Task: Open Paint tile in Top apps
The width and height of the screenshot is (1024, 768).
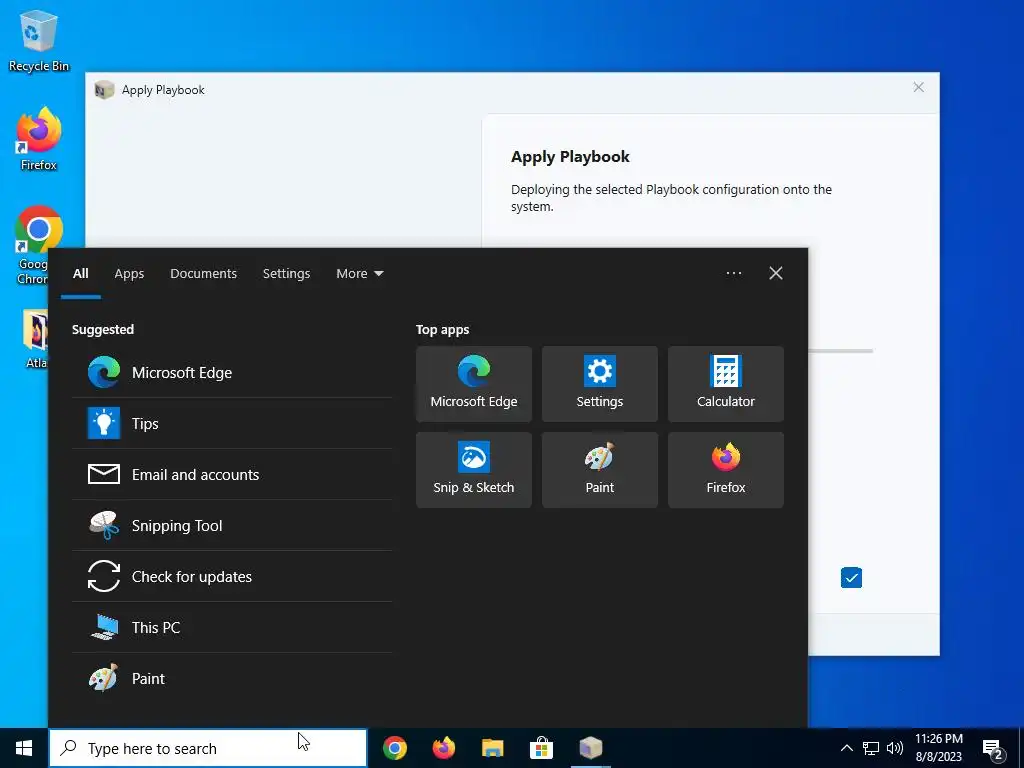Action: [x=600, y=470]
